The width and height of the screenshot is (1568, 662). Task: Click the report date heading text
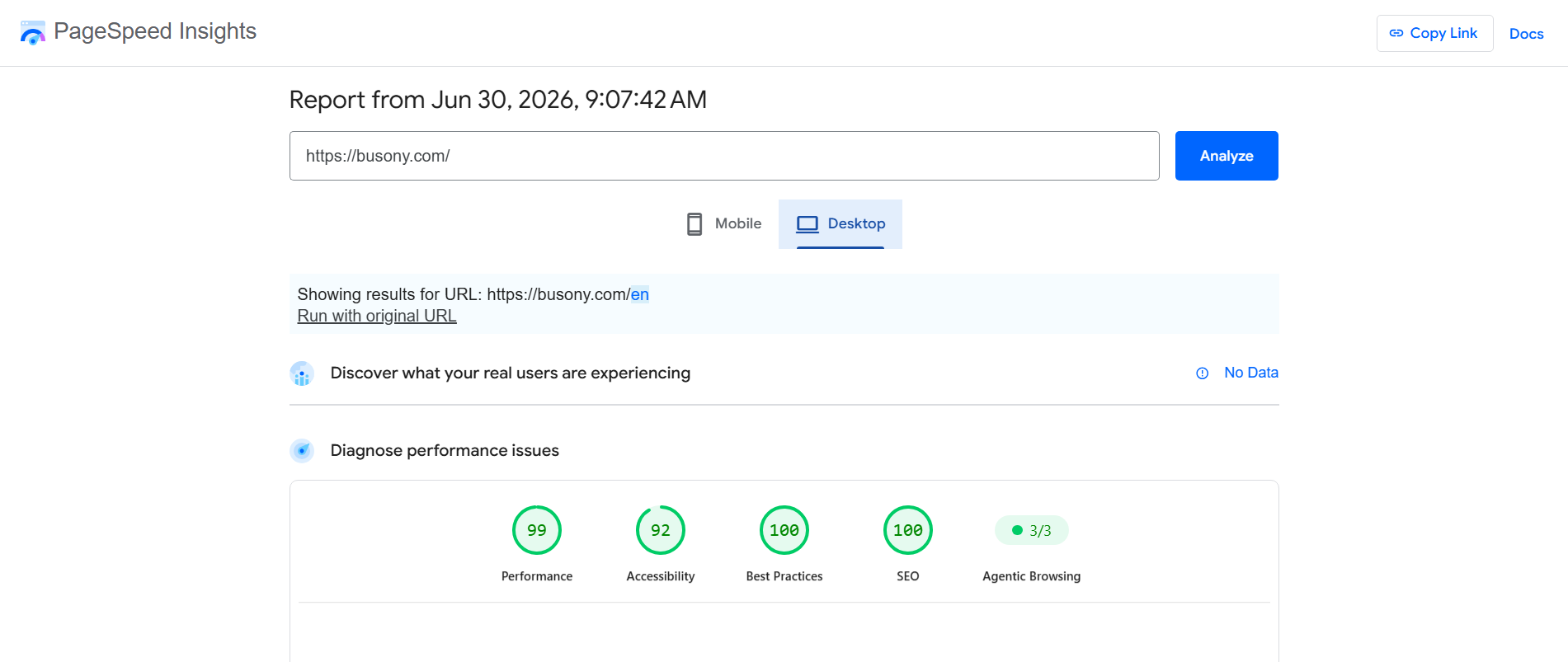tap(498, 100)
